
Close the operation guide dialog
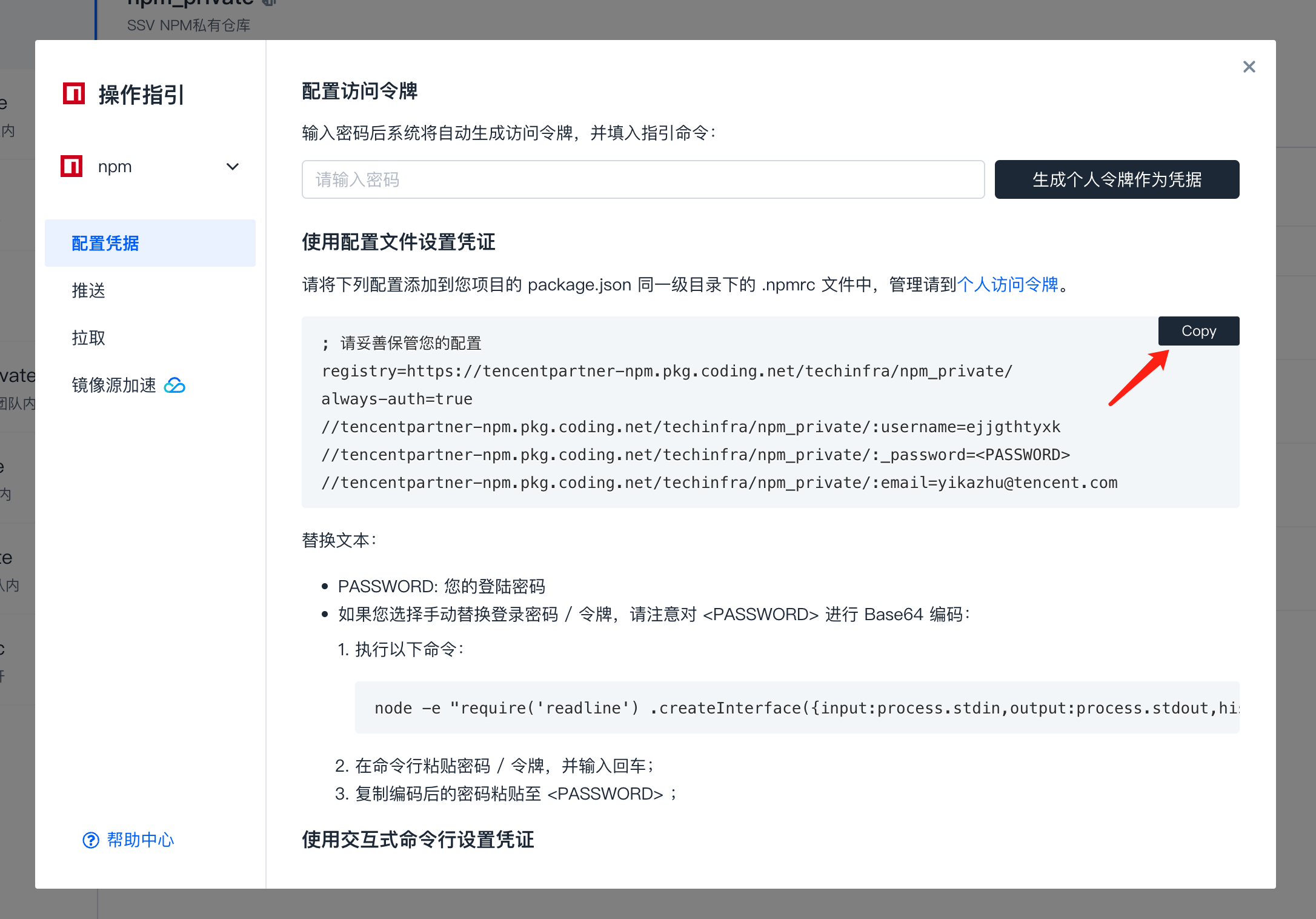(x=1249, y=67)
